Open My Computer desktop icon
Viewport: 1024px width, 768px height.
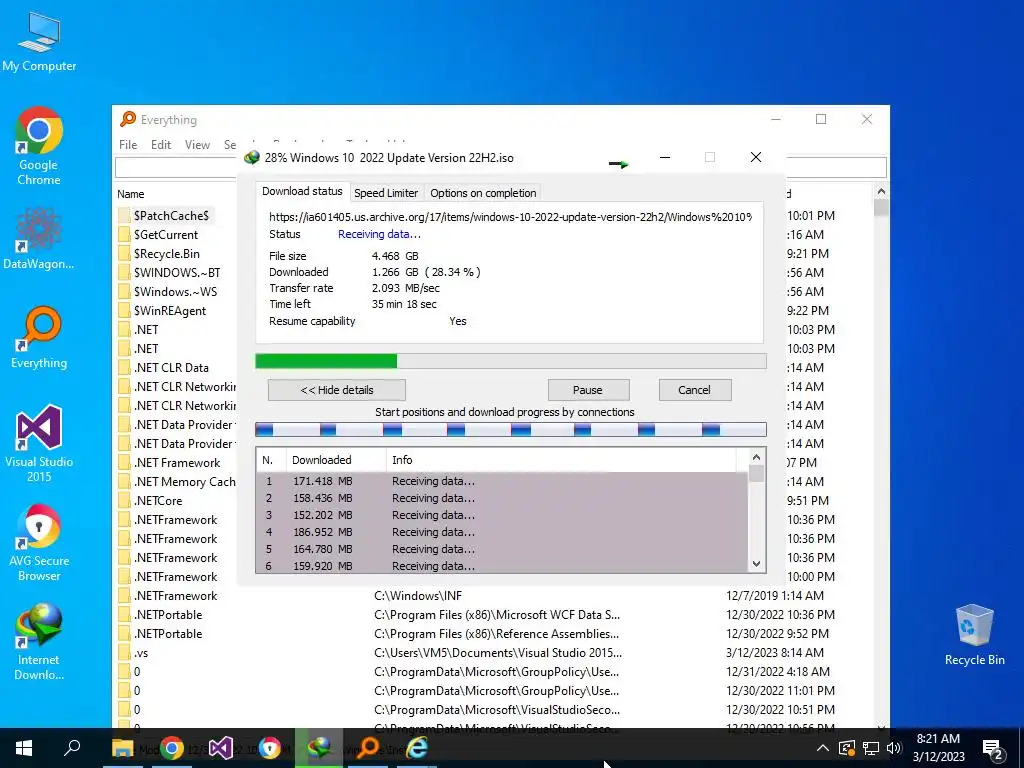(39, 42)
